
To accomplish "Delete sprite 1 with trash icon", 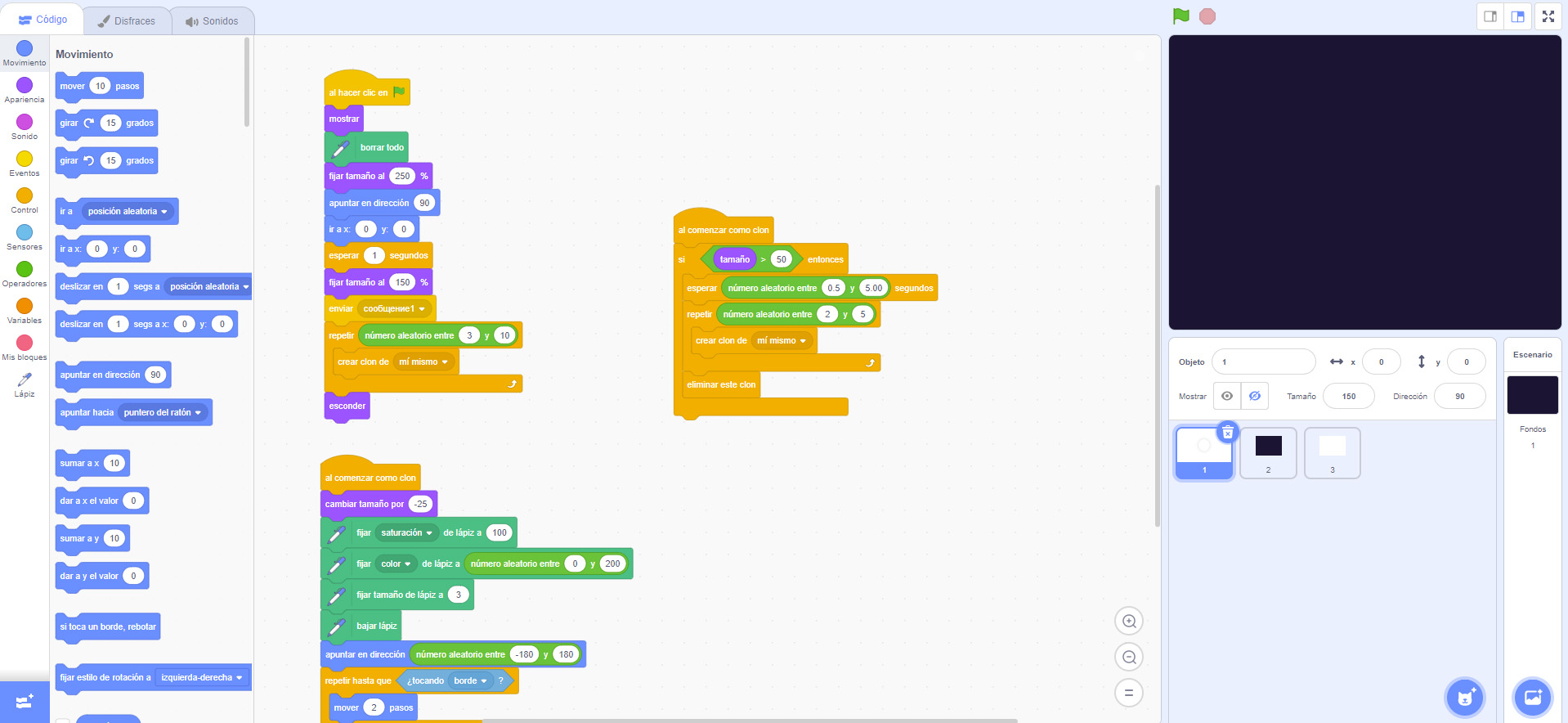I will click(1227, 433).
